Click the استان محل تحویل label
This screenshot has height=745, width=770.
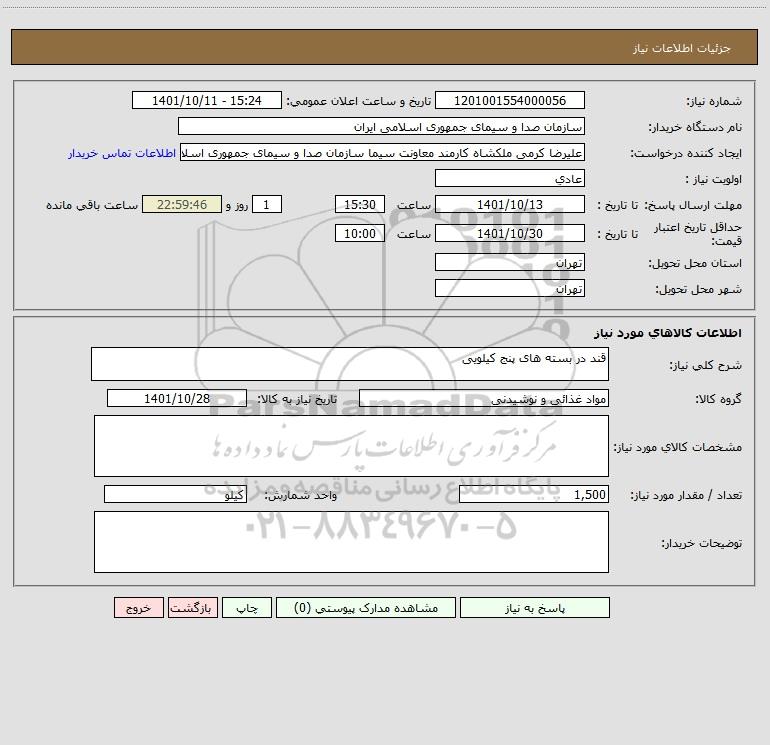tap(695, 264)
